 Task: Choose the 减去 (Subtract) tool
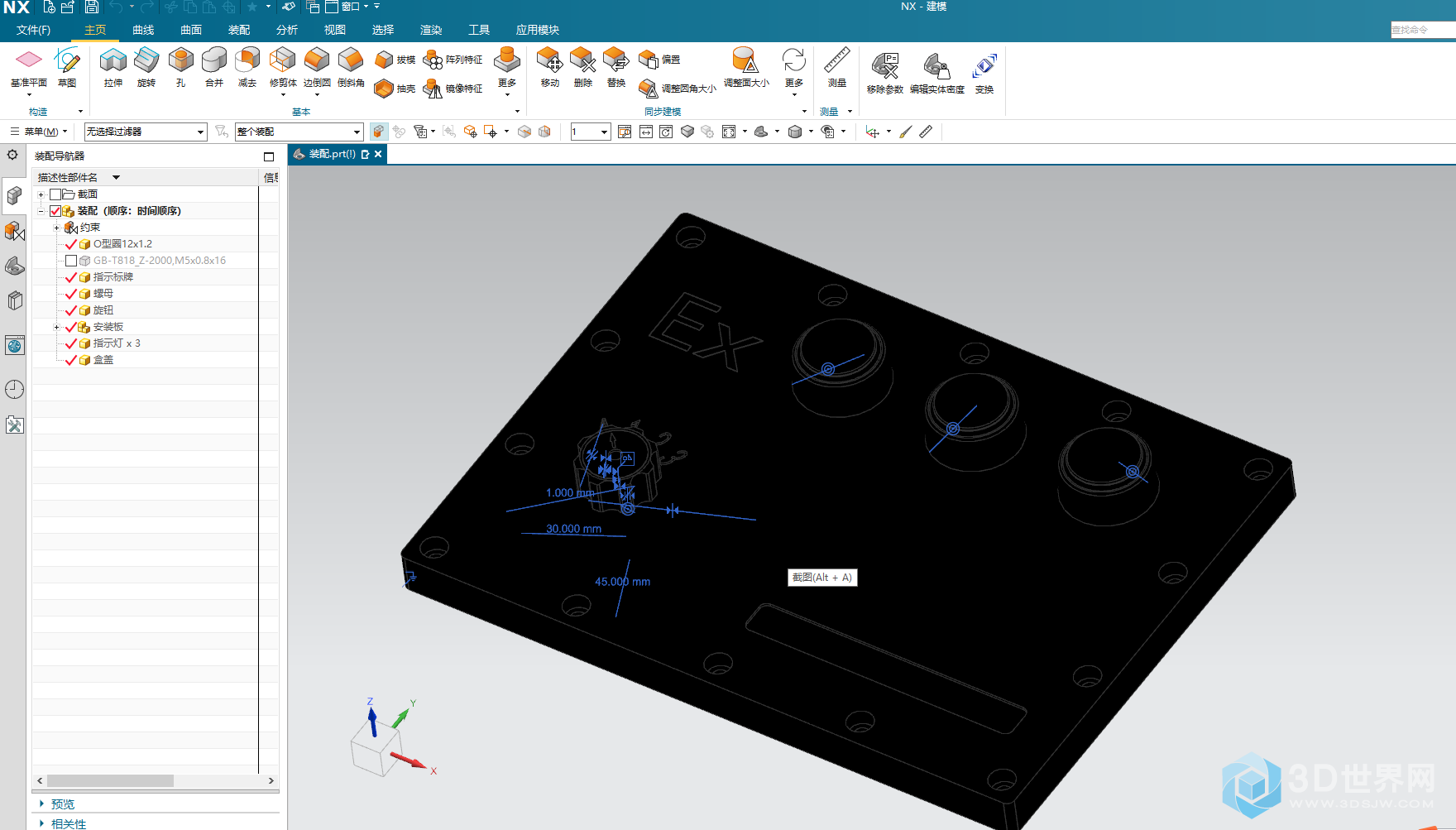(247, 68)
